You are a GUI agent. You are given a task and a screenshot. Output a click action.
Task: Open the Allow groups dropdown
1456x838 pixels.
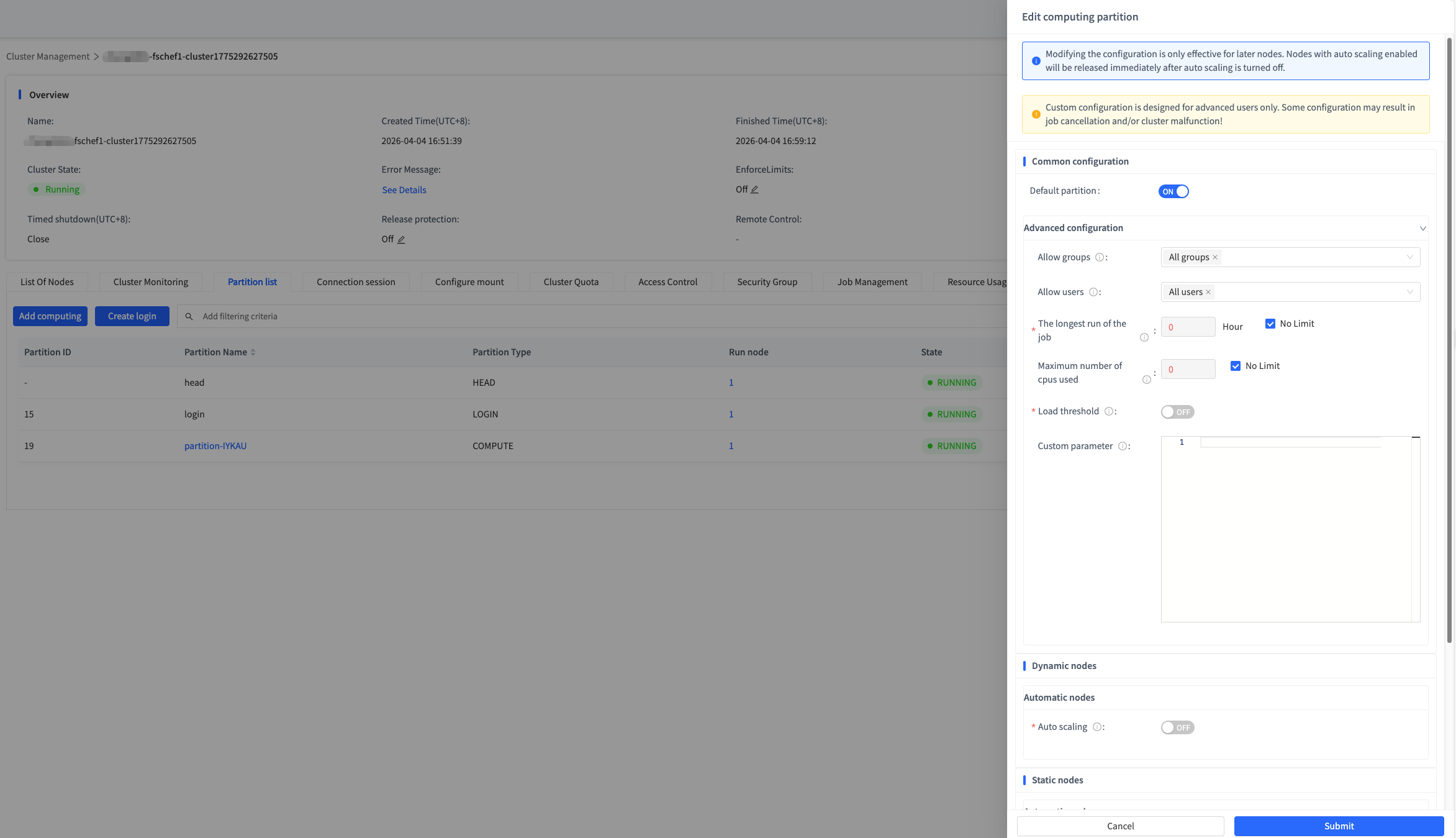pos(1290,257)
